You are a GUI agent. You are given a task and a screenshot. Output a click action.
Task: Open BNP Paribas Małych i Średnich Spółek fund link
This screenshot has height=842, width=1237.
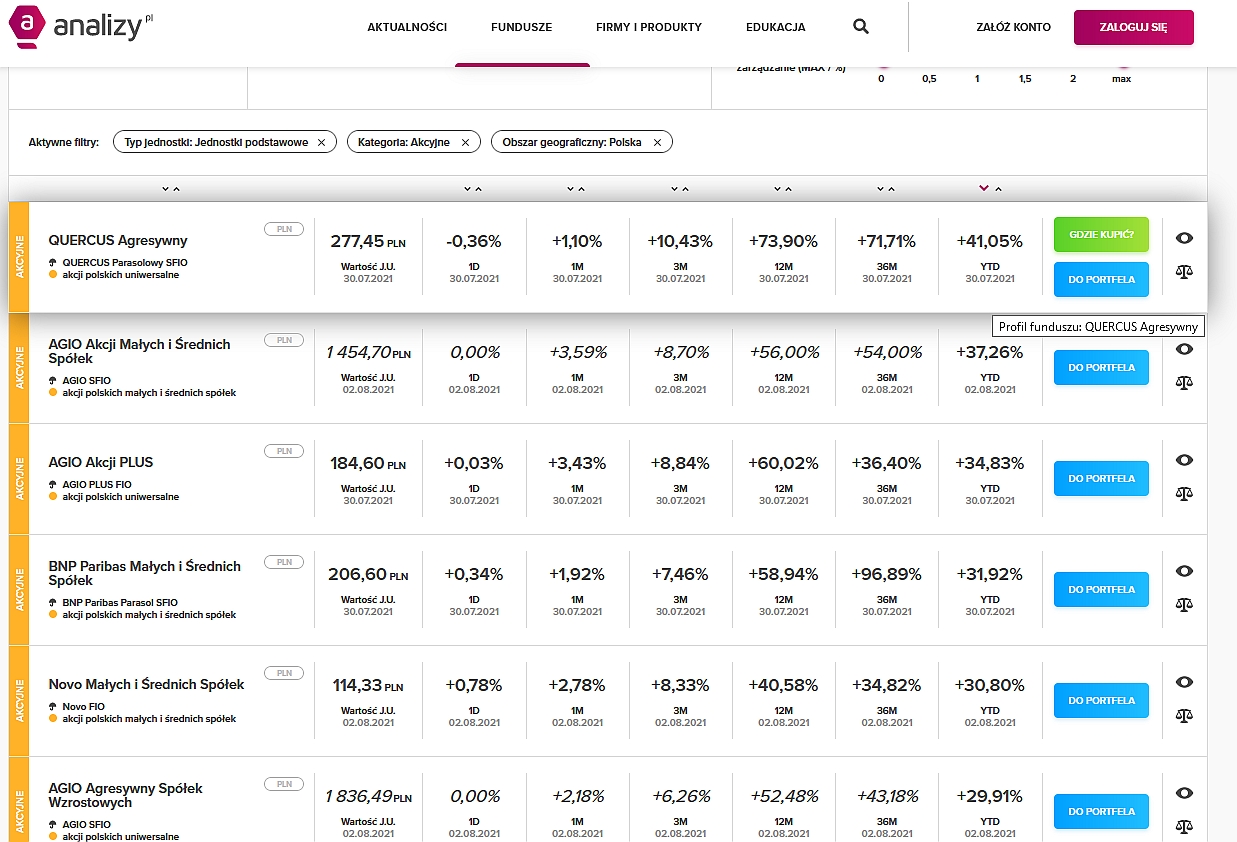pyautogui.click(x=145, y=573)
